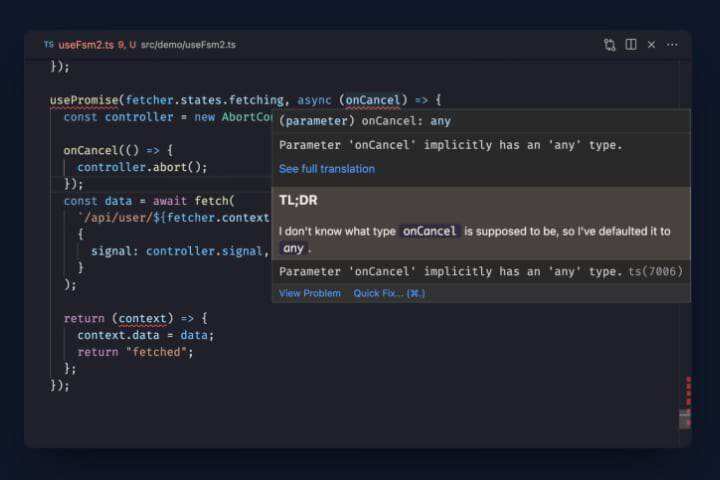Image resolution: width=720 pixels, height=480 pixels.
Task: Click the highlighted any code chip in TL;DR
Action: point(293,248)
